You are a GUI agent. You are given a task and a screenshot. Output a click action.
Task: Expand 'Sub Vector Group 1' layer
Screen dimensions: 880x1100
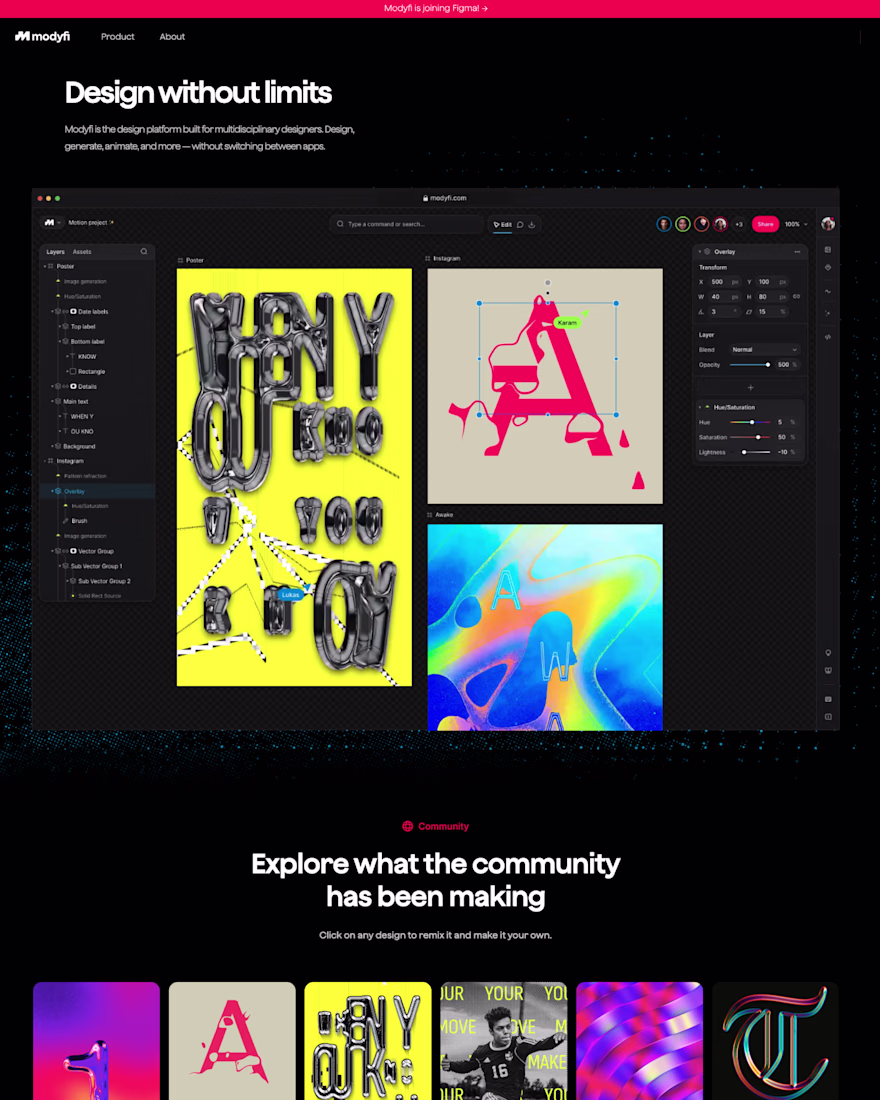pyautogui.click(x=60, y=566)
